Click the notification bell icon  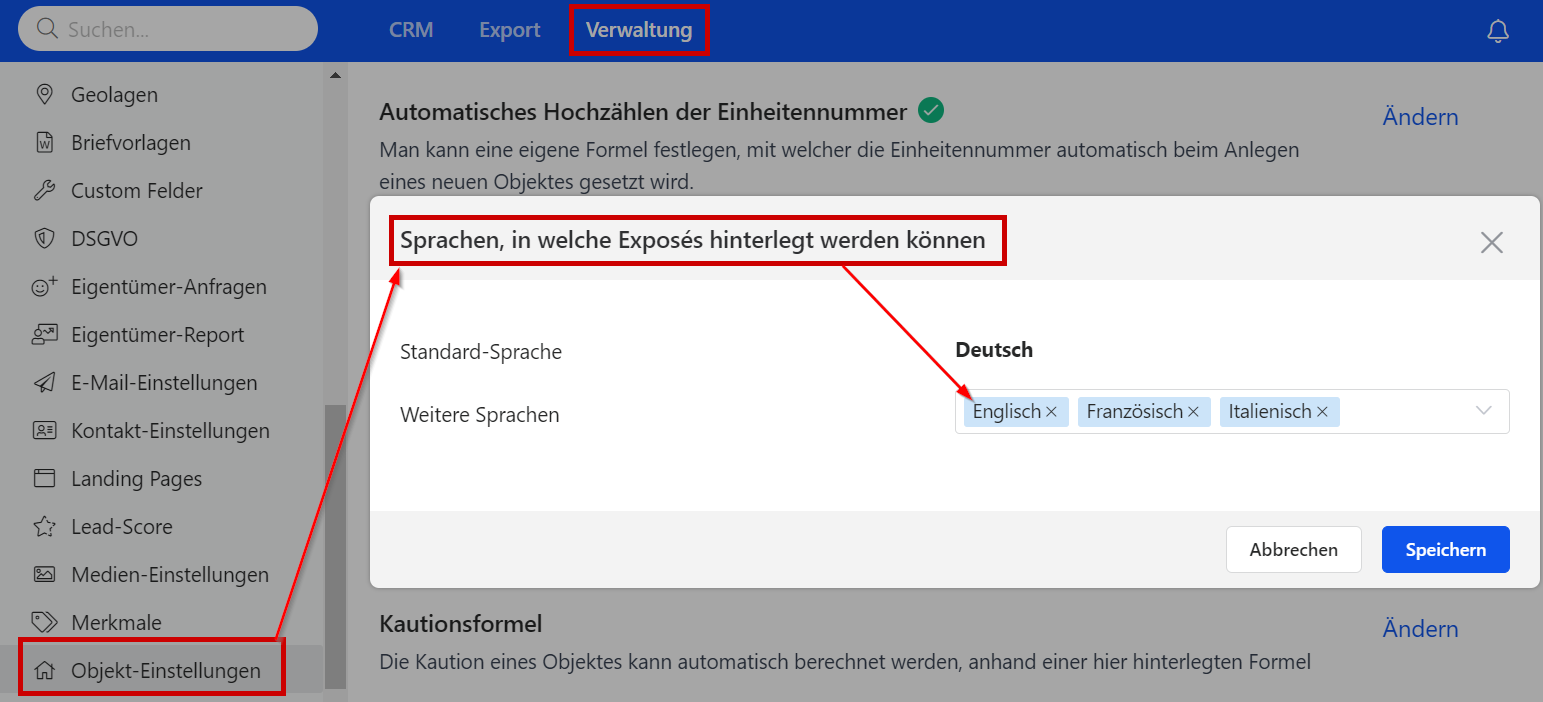tap(1497, 31)
